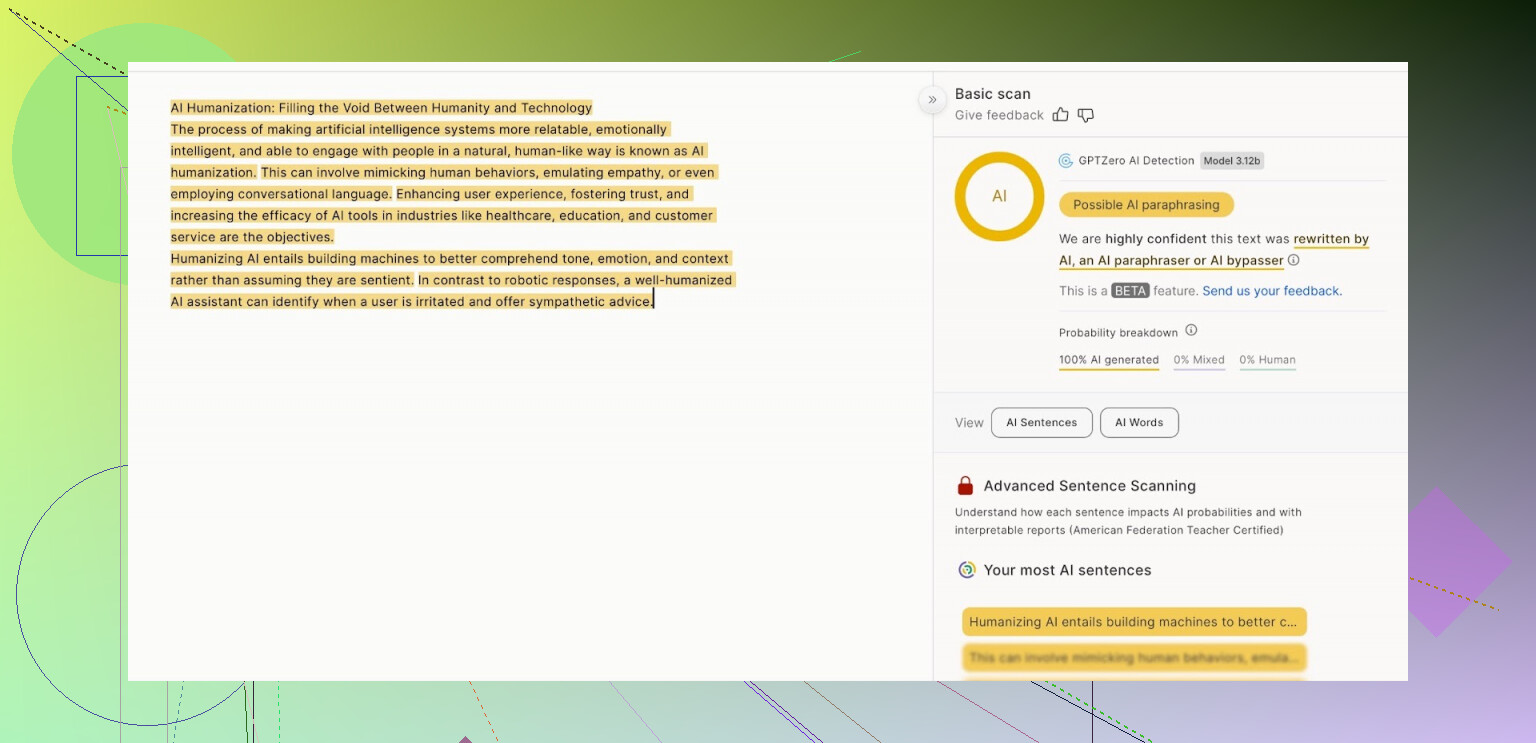The image size is (1536, 743).
Task: Select the 0% Human tab
Action: tap(1267, 360)
